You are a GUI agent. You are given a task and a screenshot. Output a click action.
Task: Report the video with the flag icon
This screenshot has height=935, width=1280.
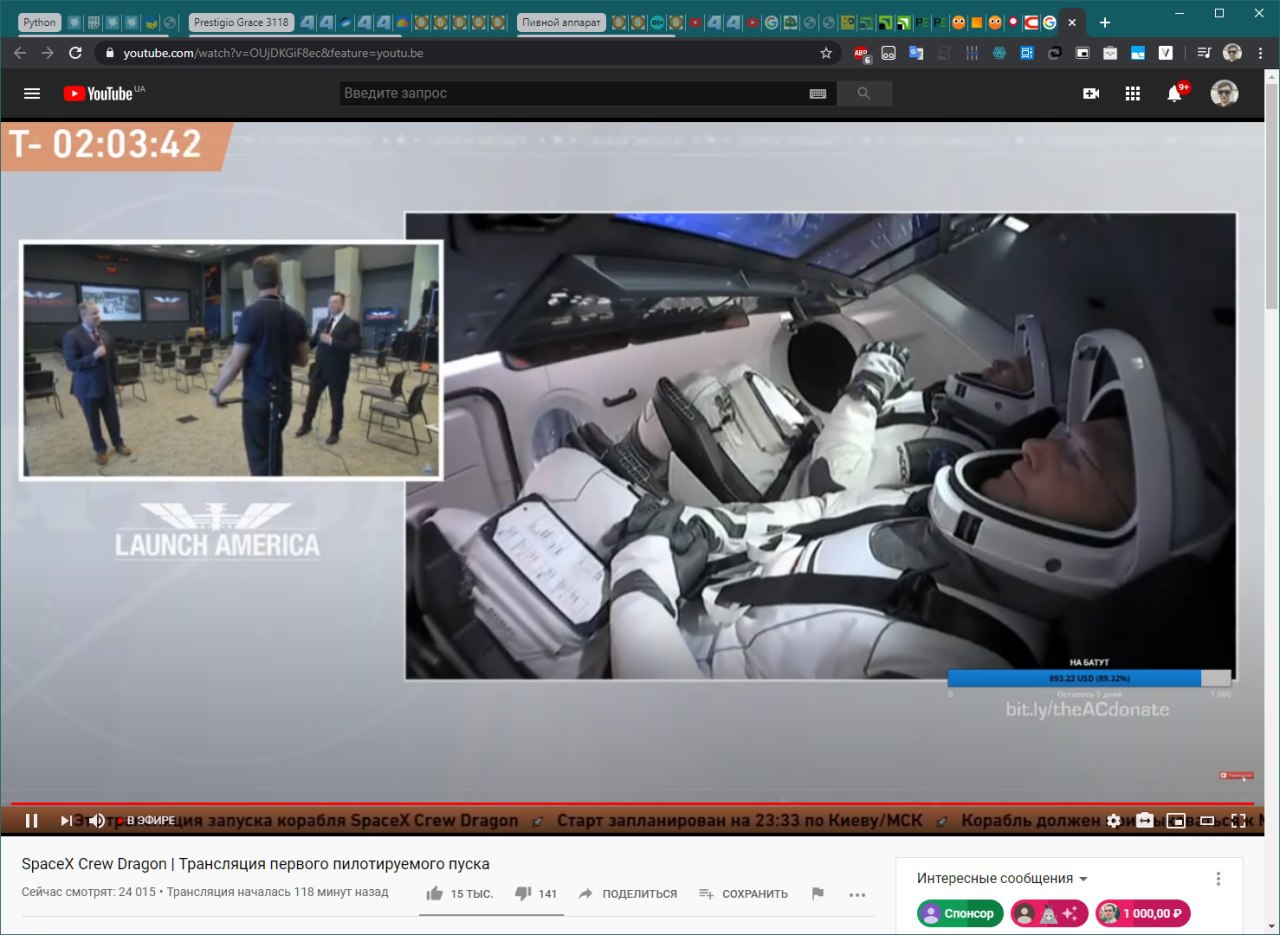pos(818,893)
